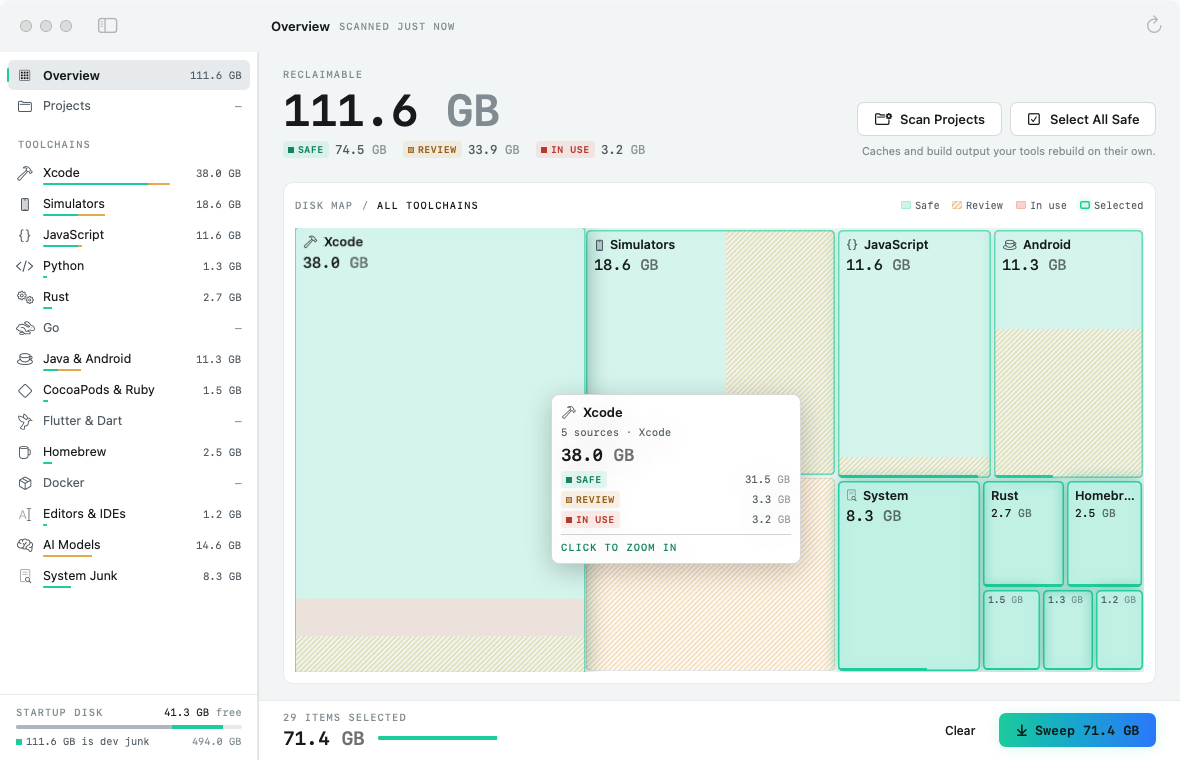This screenshot has width=1180, height=760.
Task: Click CLICK TO ZOOM IN in tooltip
Action: pyautogui.click(x=619, y=548)
